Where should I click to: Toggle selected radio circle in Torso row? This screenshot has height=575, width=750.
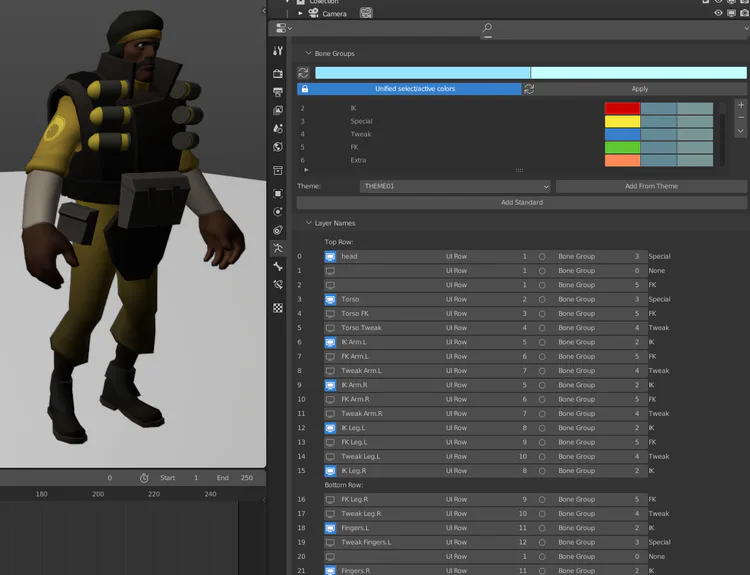[542, 299]
